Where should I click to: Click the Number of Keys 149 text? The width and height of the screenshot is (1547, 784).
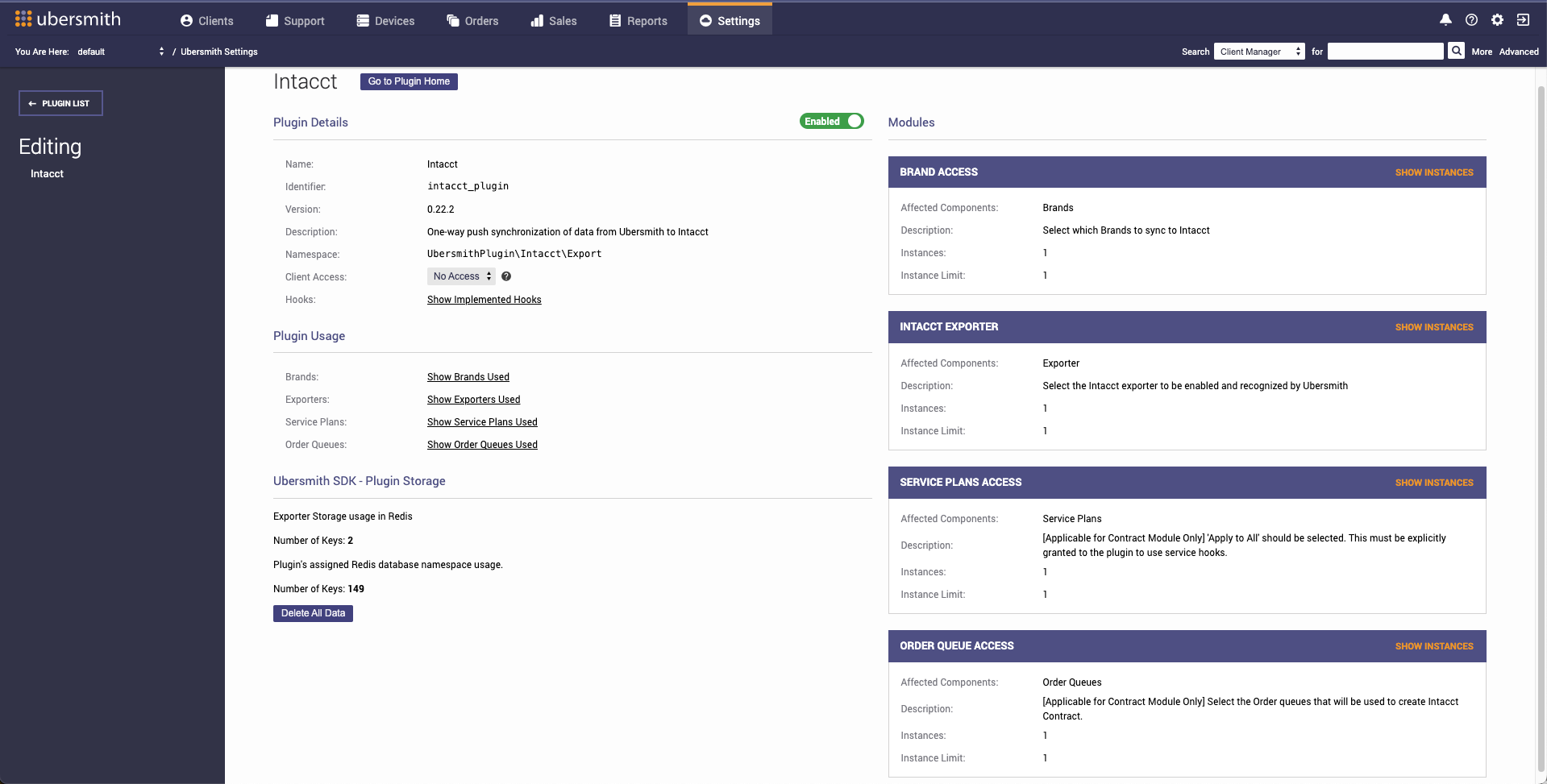point(318,589)
